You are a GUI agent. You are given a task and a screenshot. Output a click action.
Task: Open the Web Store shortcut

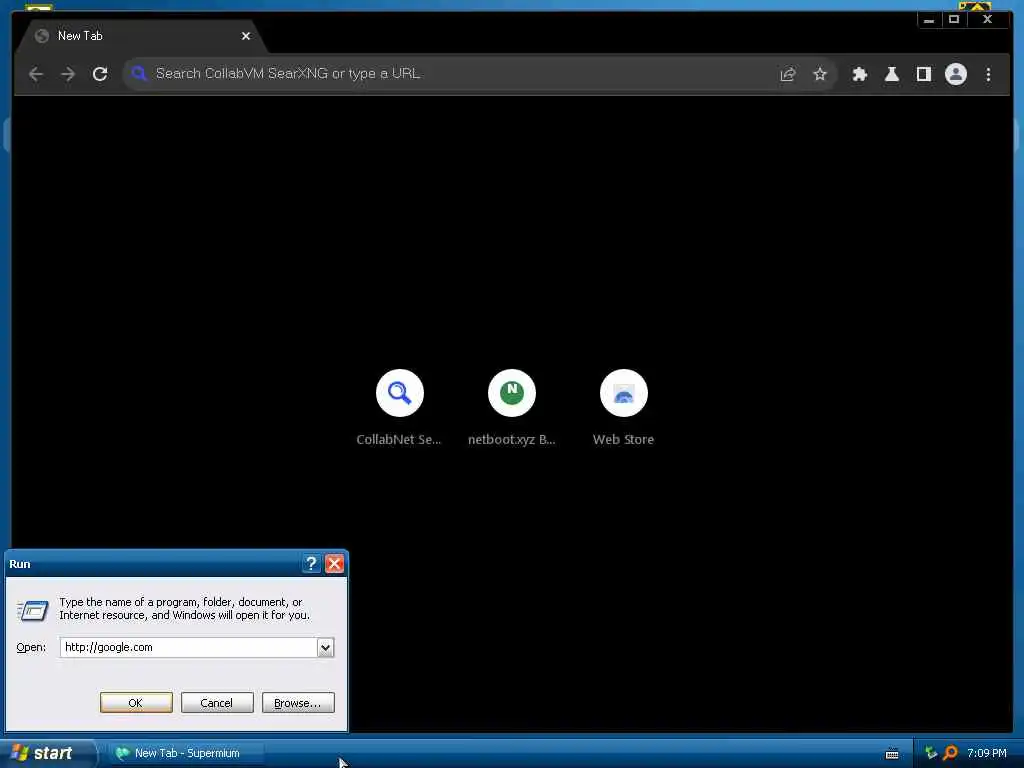click(623, 408)
